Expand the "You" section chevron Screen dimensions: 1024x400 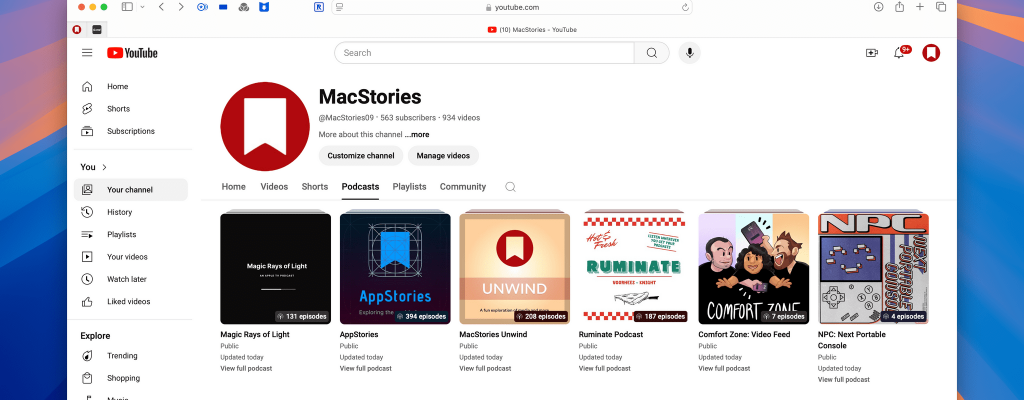pos(104,167)
